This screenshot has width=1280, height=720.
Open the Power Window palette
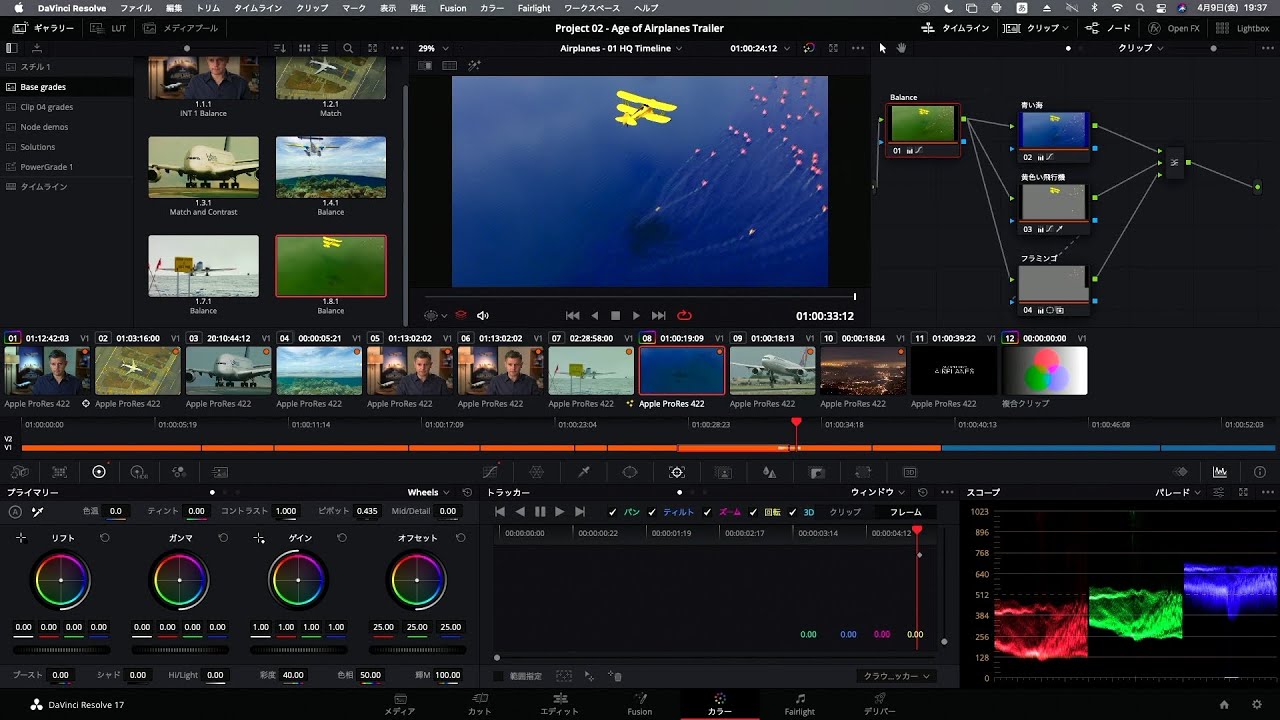click(x=630, y=472)
